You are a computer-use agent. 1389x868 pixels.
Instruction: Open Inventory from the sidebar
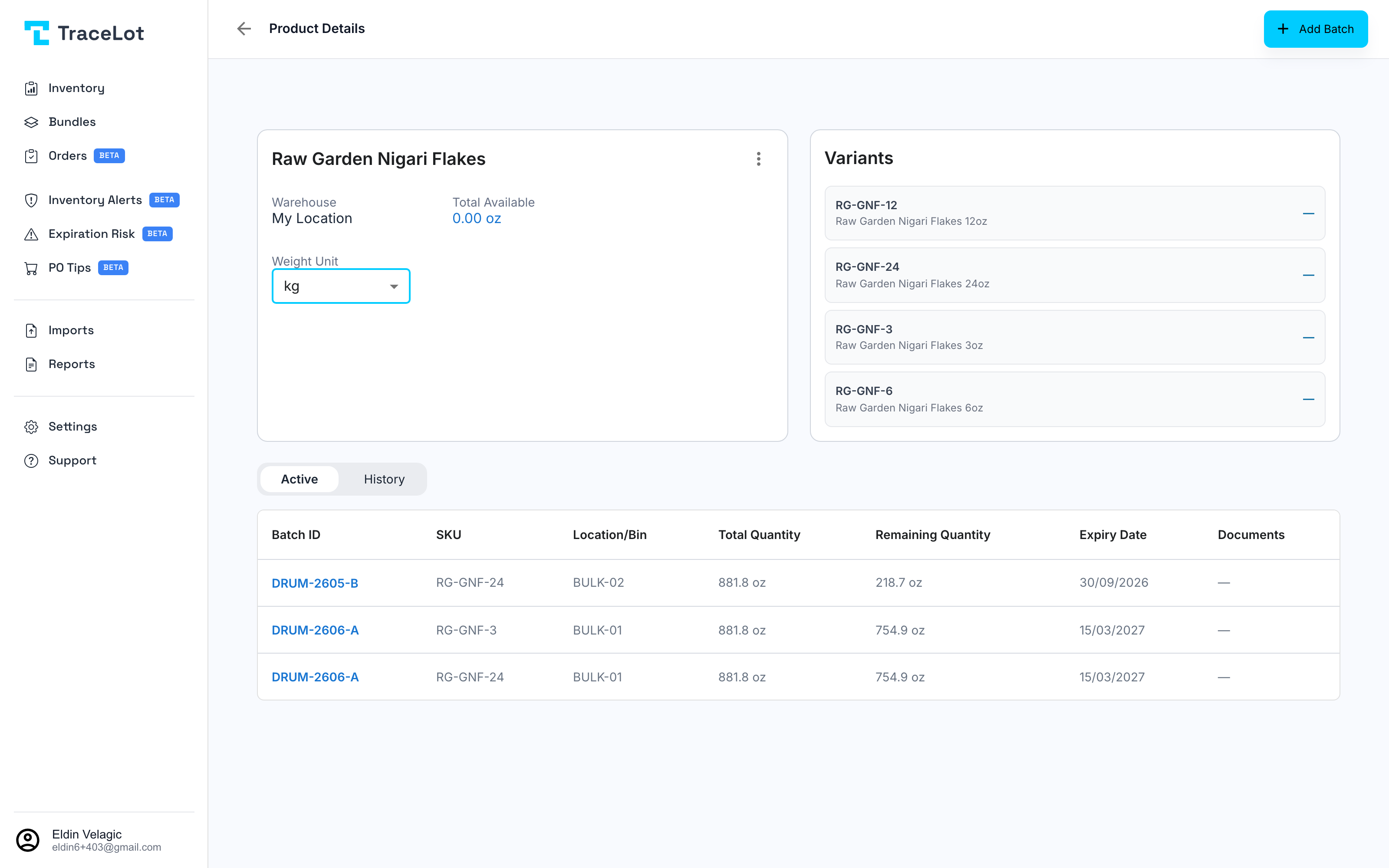point(76,88)
